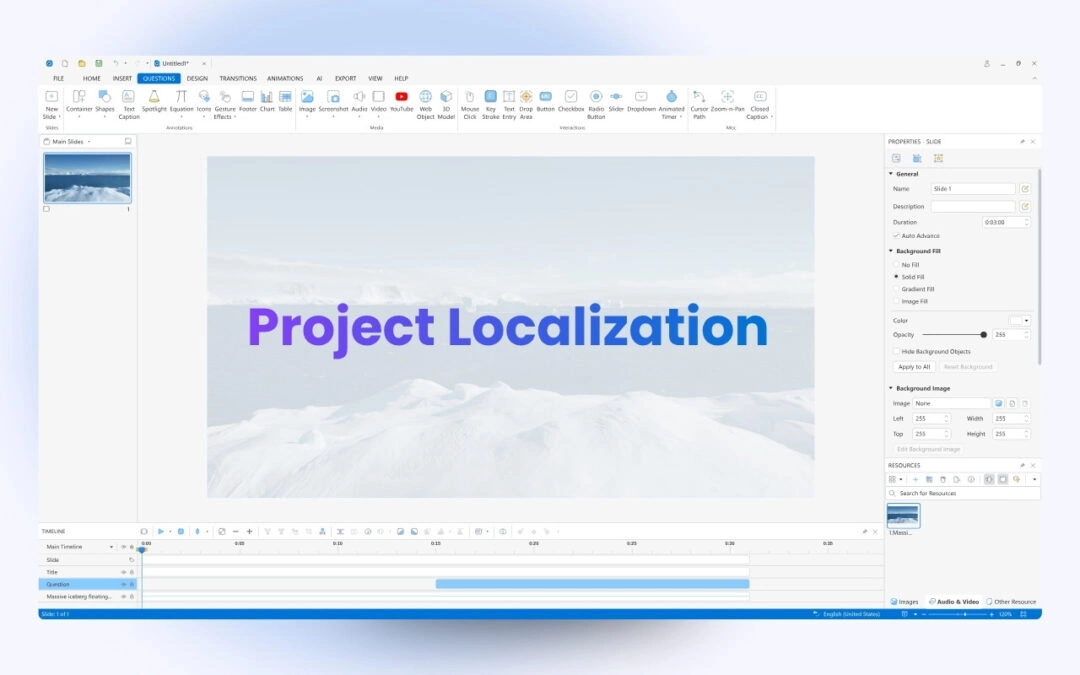Collapse the Background Image section
Screen dimensions: 1080x675
click(x=891, y=388)
